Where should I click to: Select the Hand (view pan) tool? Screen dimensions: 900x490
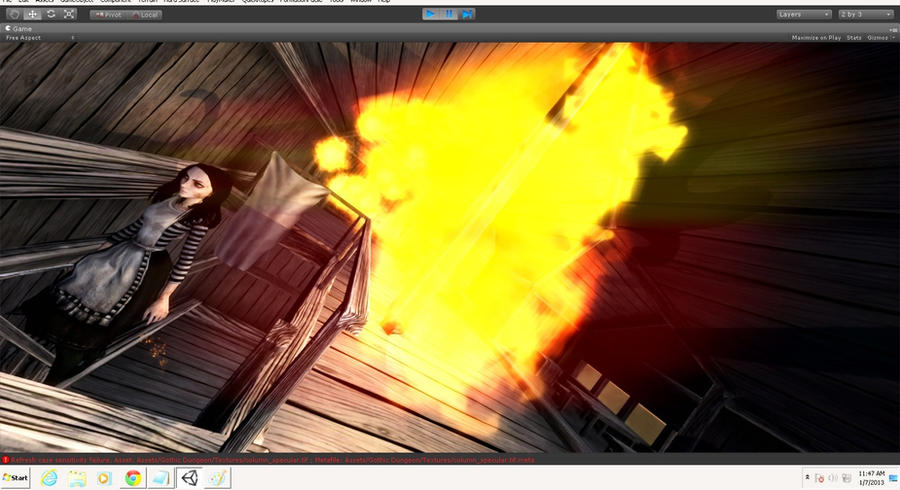point(14,14)
